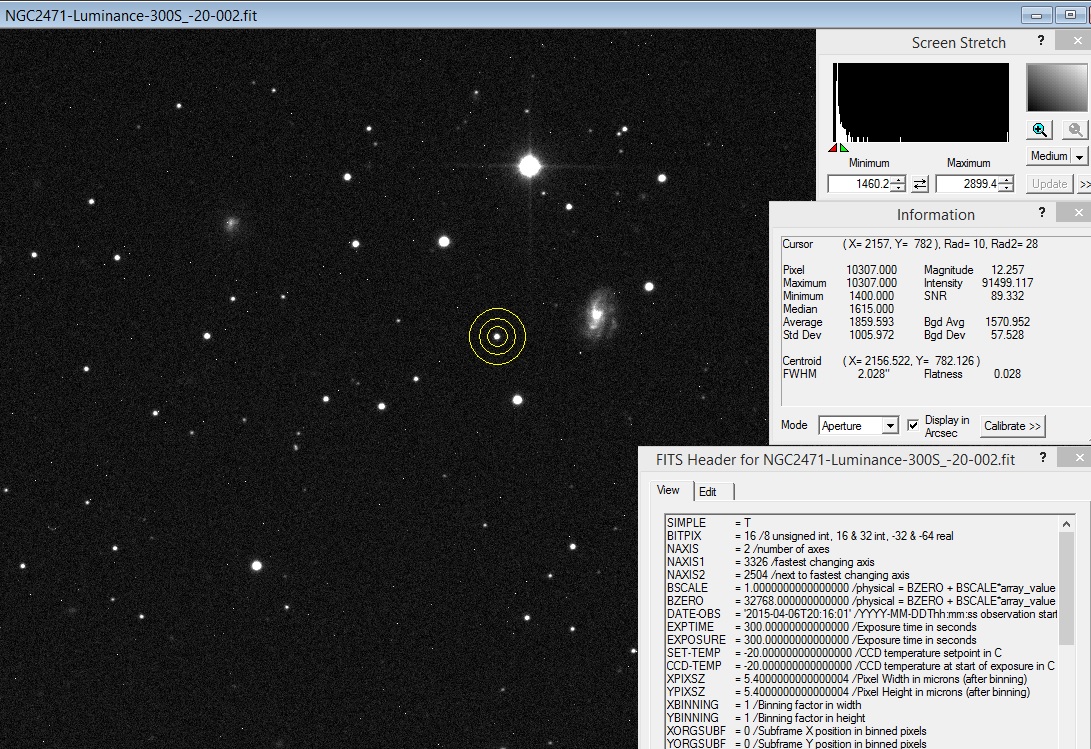Image resolution: width=1091 pixels, height=749 pixels.
Task: Increase the Minimum value with its up stepper
Action: pyautogui.click(x=899, y=179)
